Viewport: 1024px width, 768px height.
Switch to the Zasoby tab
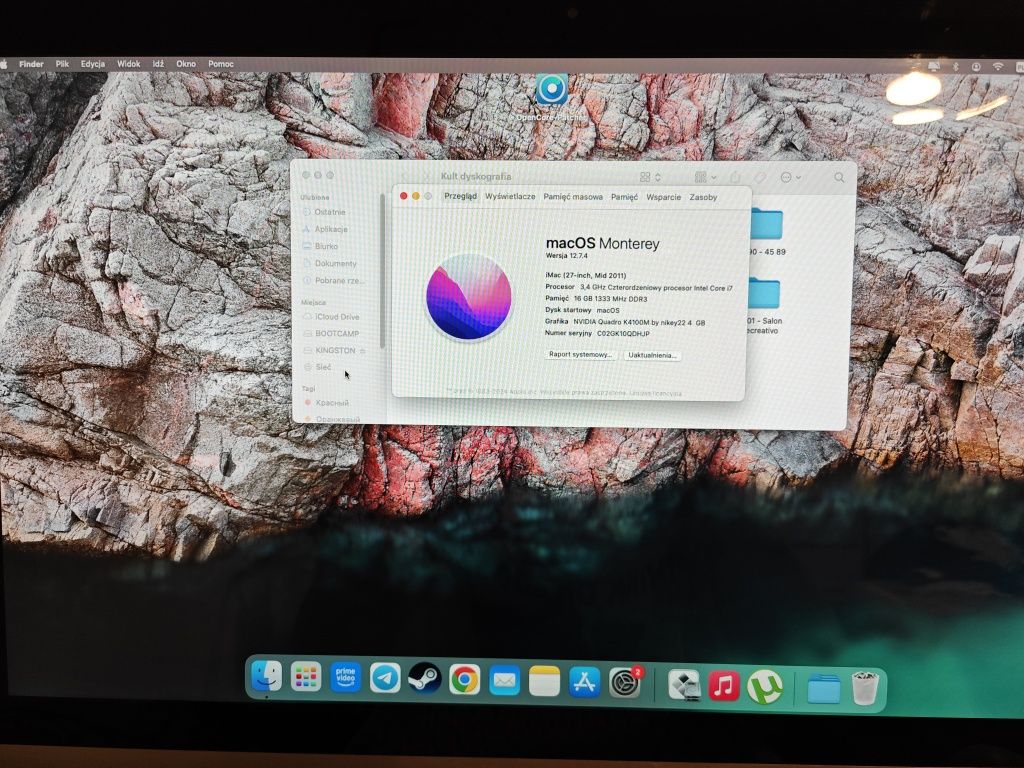pyautogui.click(x=703, y=197)
